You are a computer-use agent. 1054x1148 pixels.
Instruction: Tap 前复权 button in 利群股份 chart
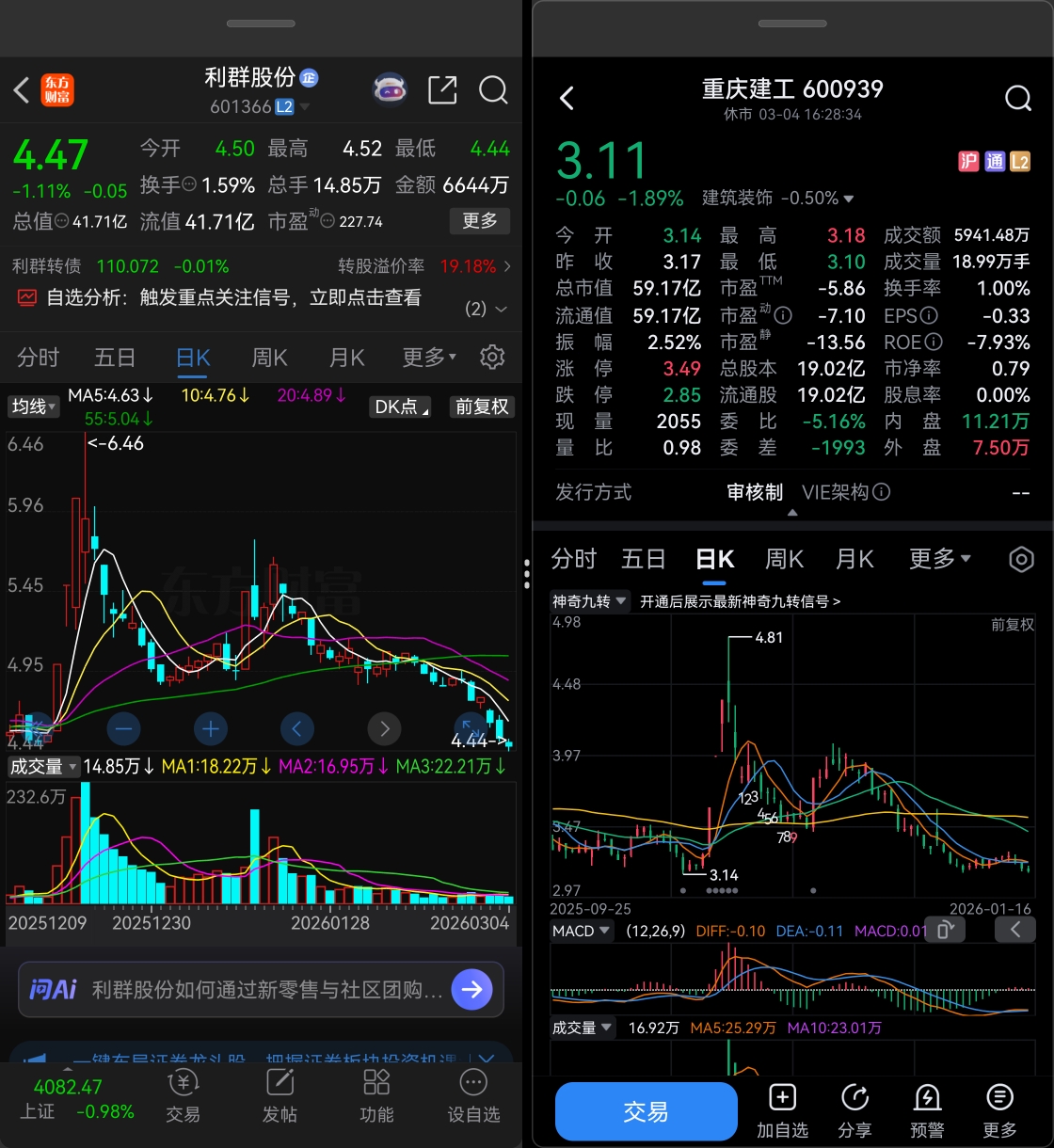[x=482, y=407]
